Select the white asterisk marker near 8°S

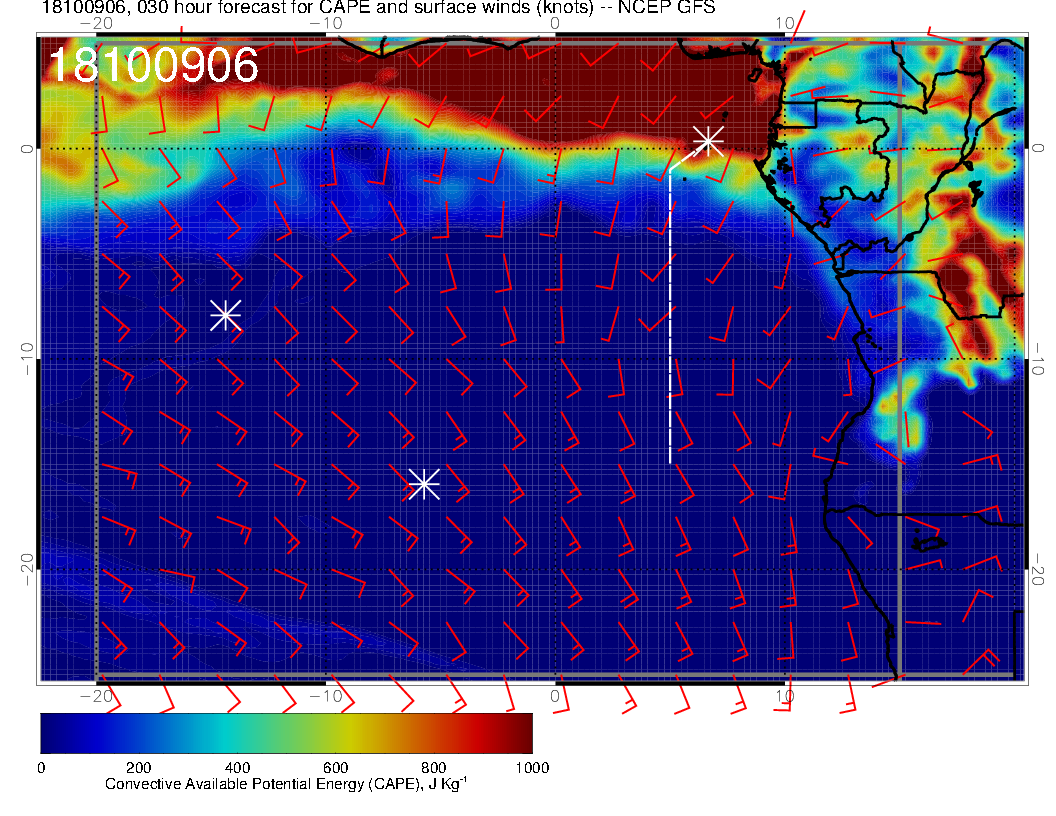pyautogui.click(x=225, y=314)
